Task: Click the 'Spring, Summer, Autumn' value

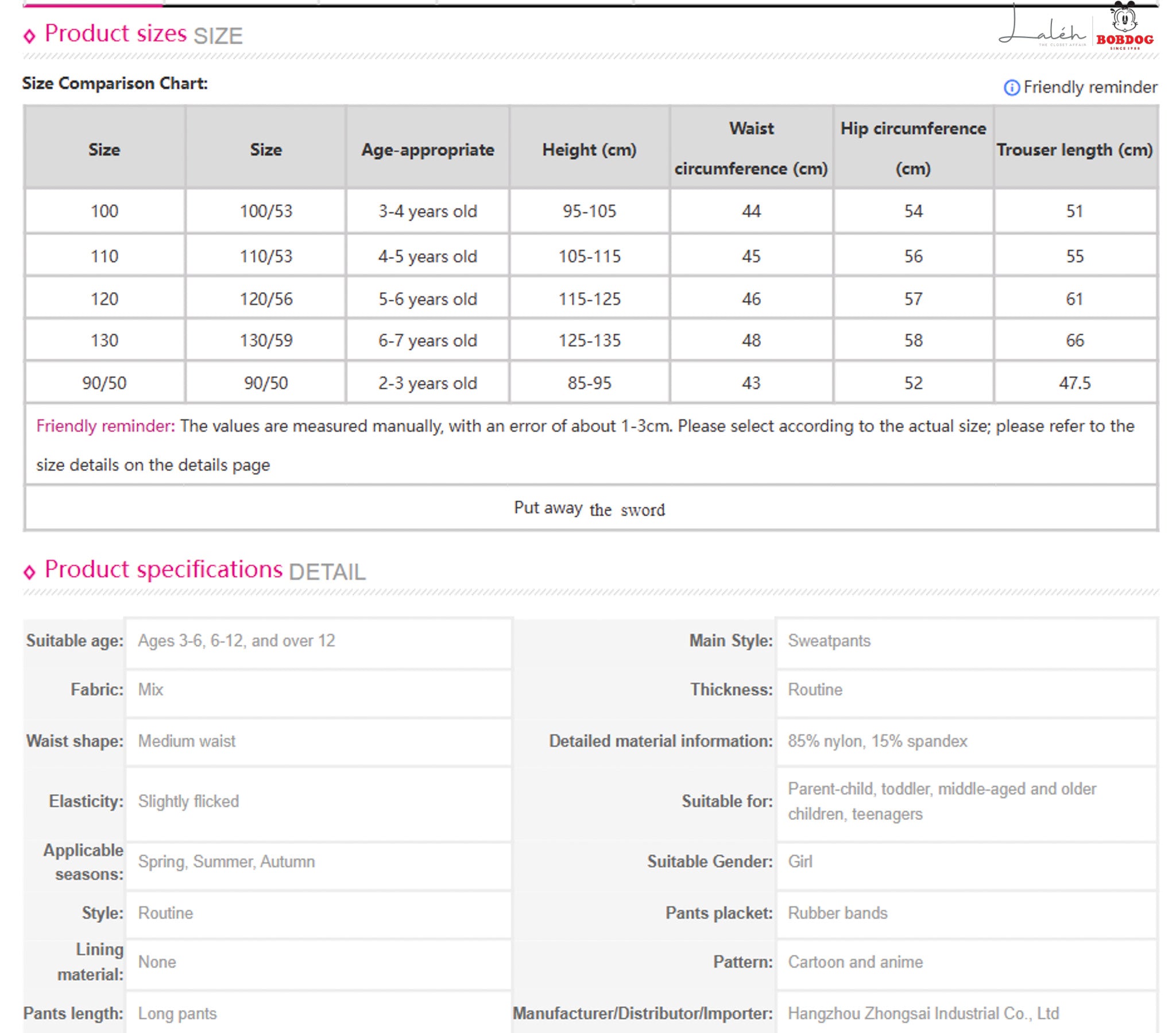Action: pyautogui.click(x=226, y=861)
